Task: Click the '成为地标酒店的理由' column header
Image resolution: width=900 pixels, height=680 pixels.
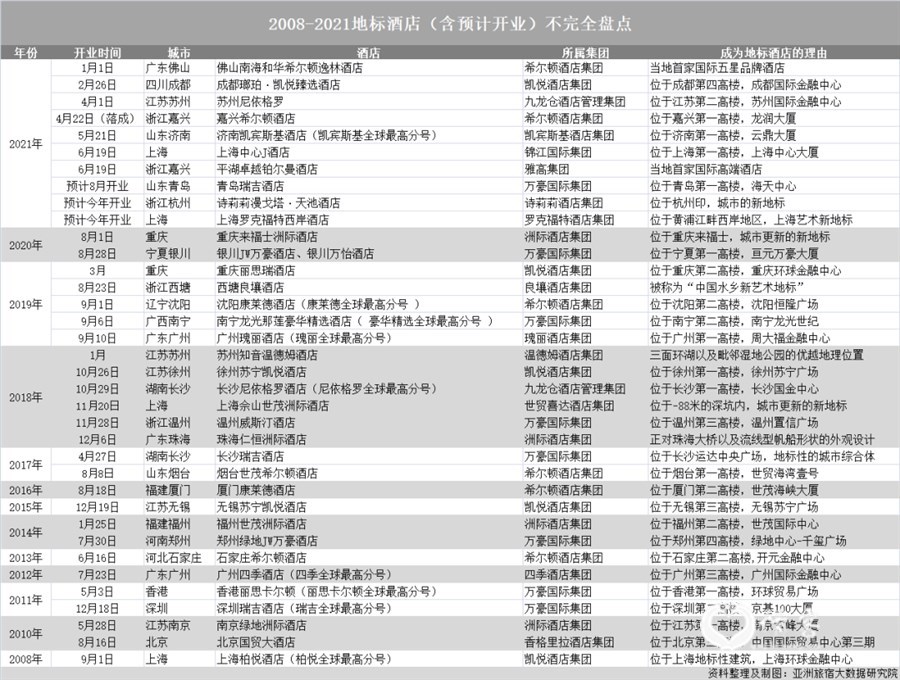Action: (773, 53)
